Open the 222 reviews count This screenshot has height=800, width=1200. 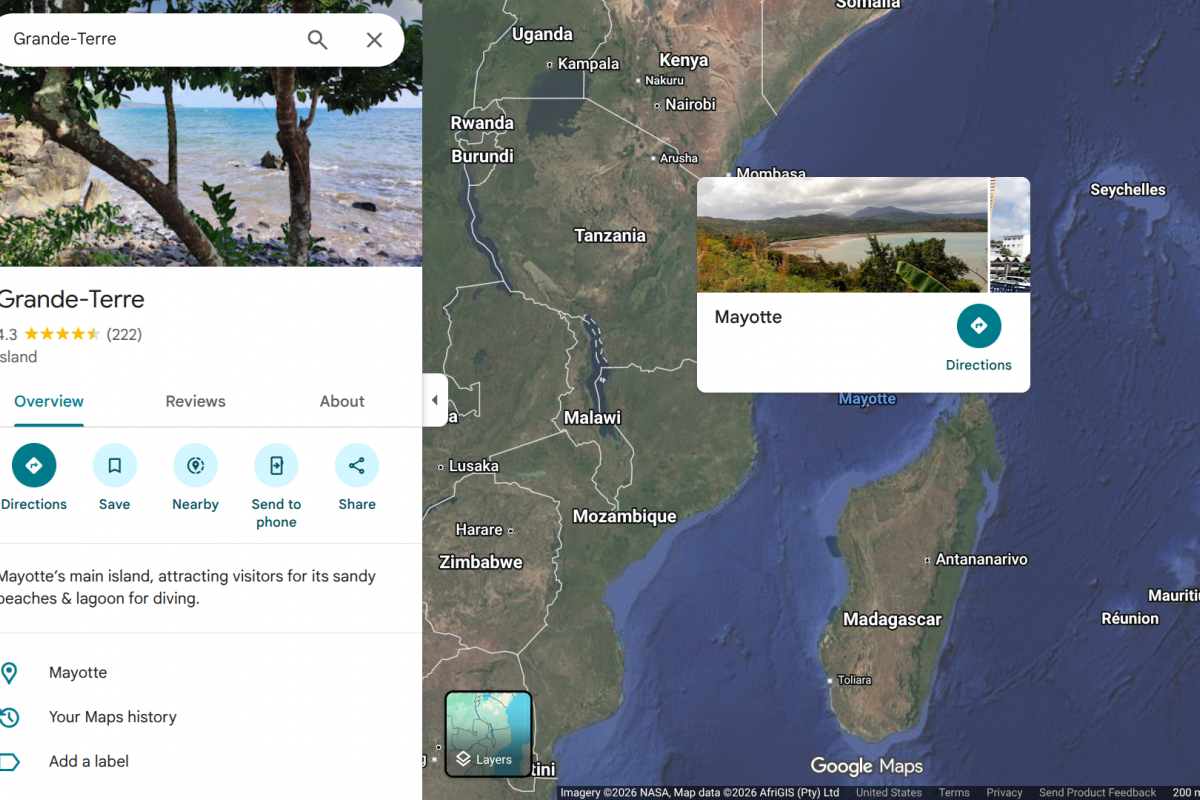[x=124, y=334]
